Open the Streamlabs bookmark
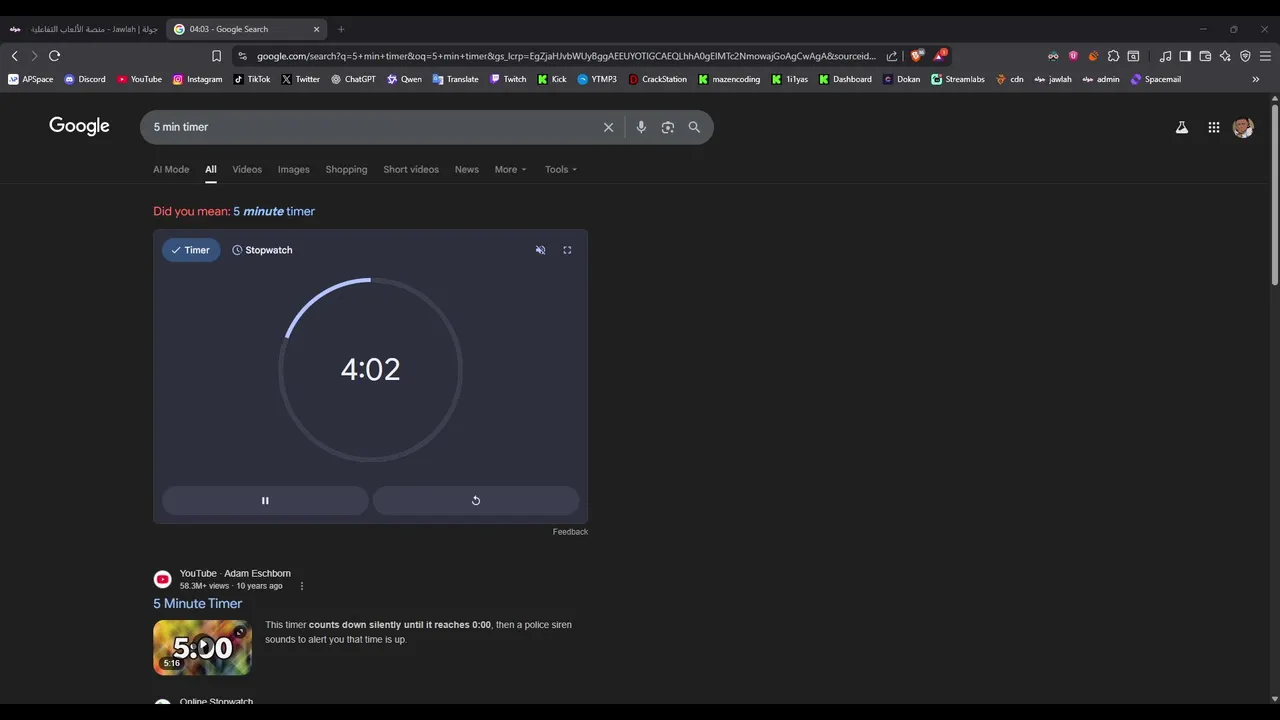 958,79
